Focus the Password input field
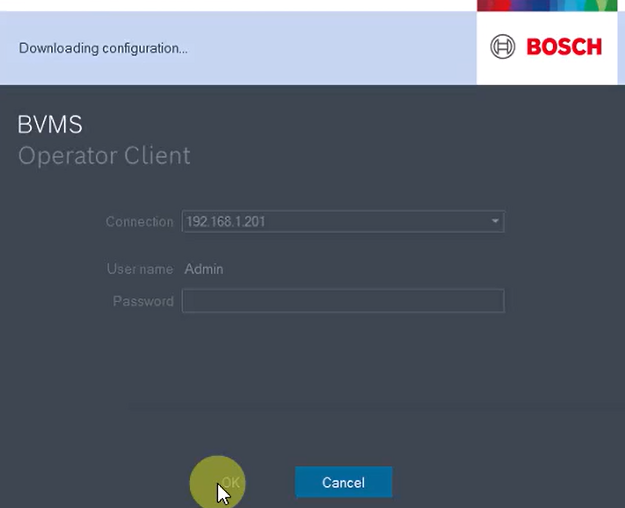625x508 pixels. [342, 301]
